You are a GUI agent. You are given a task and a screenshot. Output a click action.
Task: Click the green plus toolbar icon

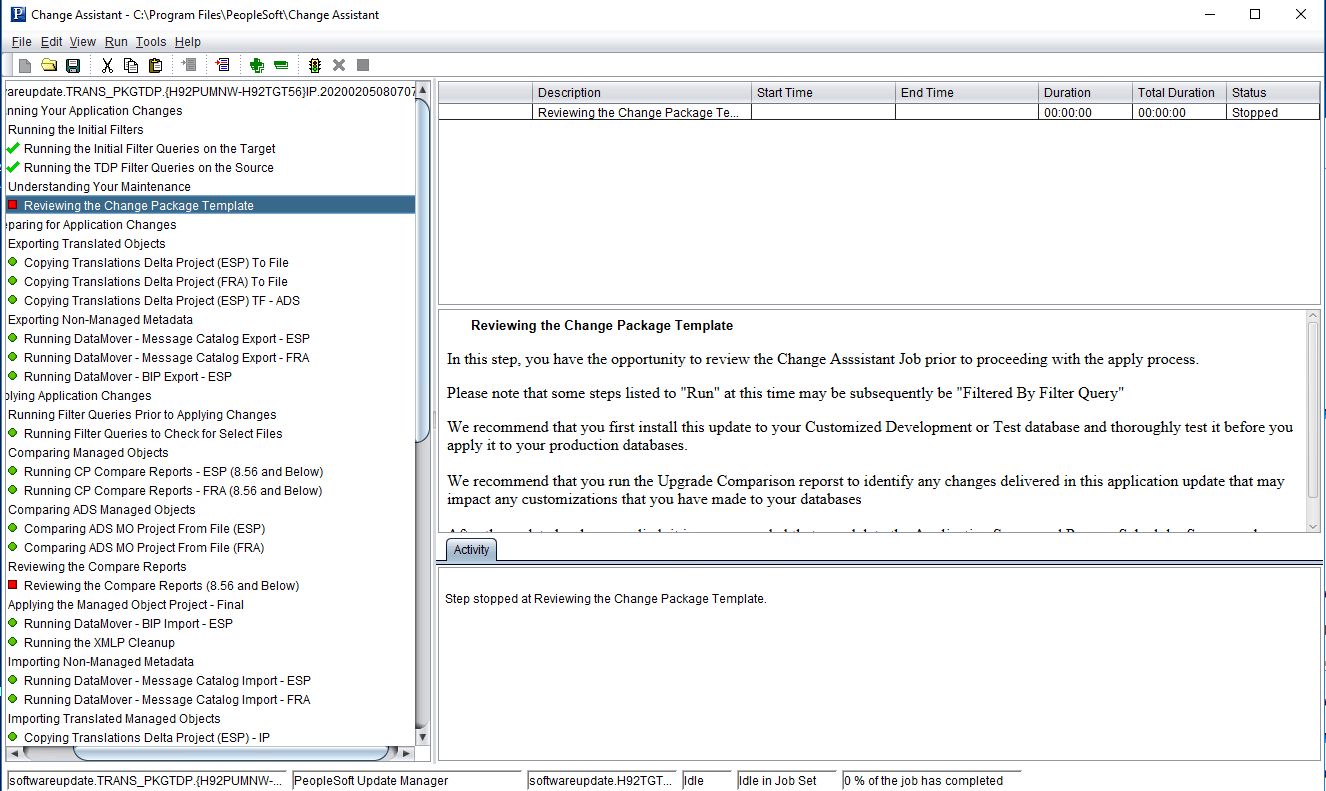[x=256, y=64]
